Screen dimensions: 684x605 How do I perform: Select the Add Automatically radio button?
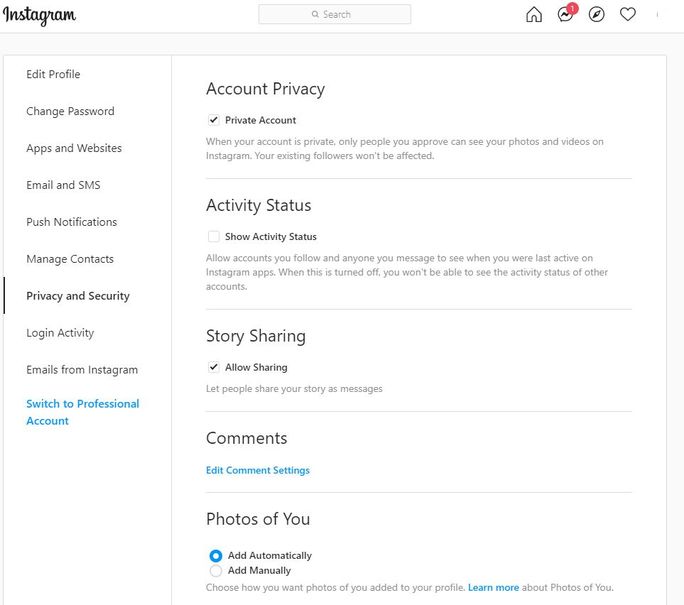[215, 556]
